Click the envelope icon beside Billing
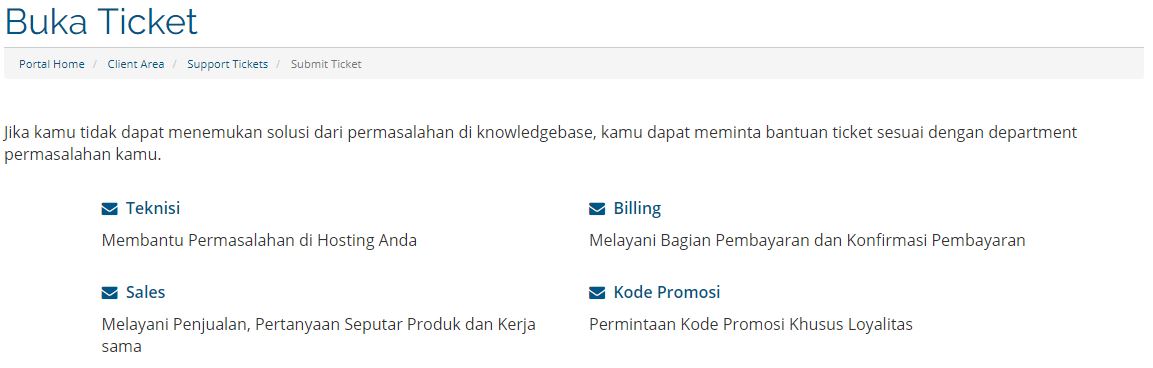This screenshot has height=368, width=1153. click(x=597, y=209)
